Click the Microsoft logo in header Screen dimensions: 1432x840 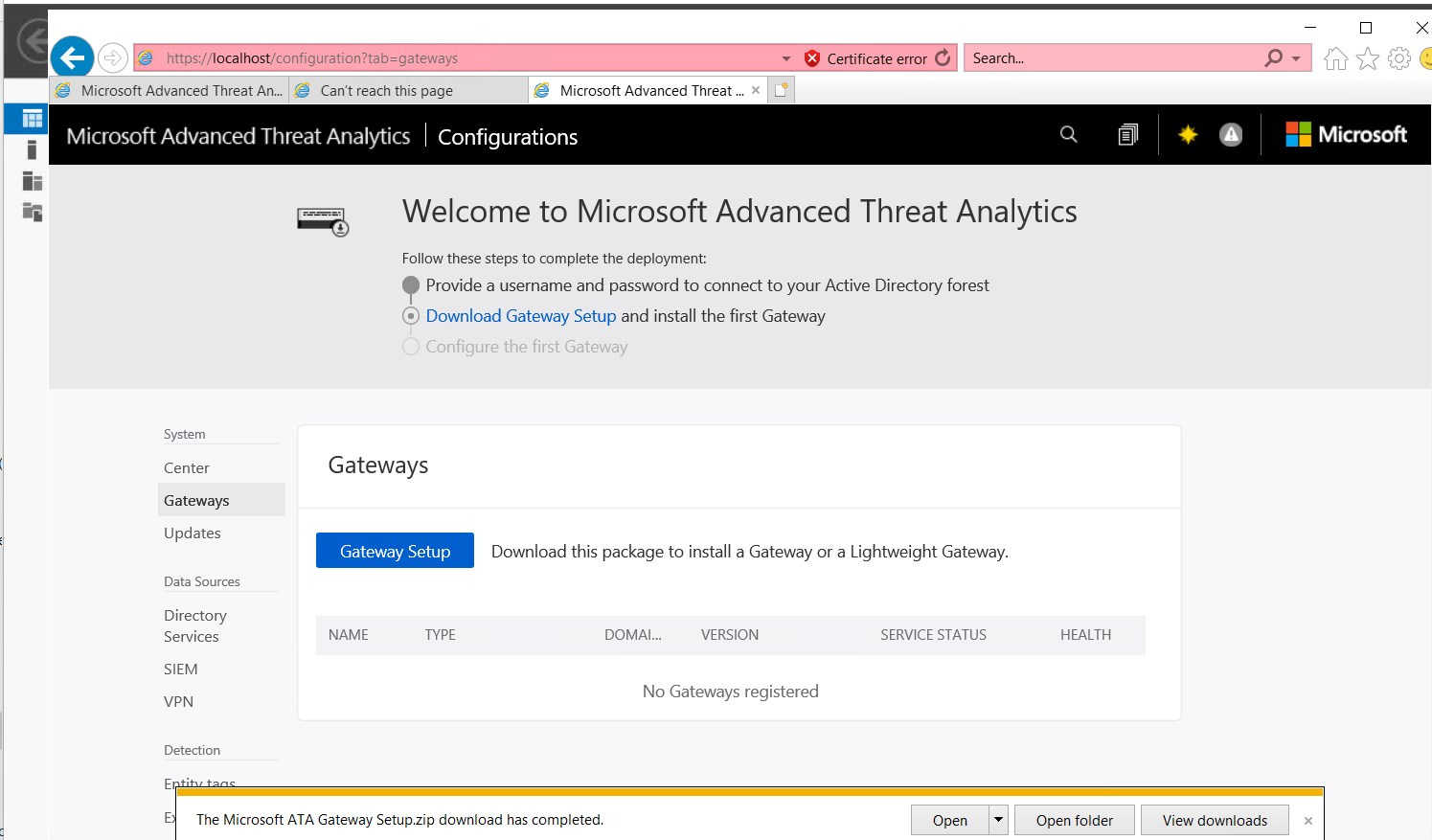1346,134
